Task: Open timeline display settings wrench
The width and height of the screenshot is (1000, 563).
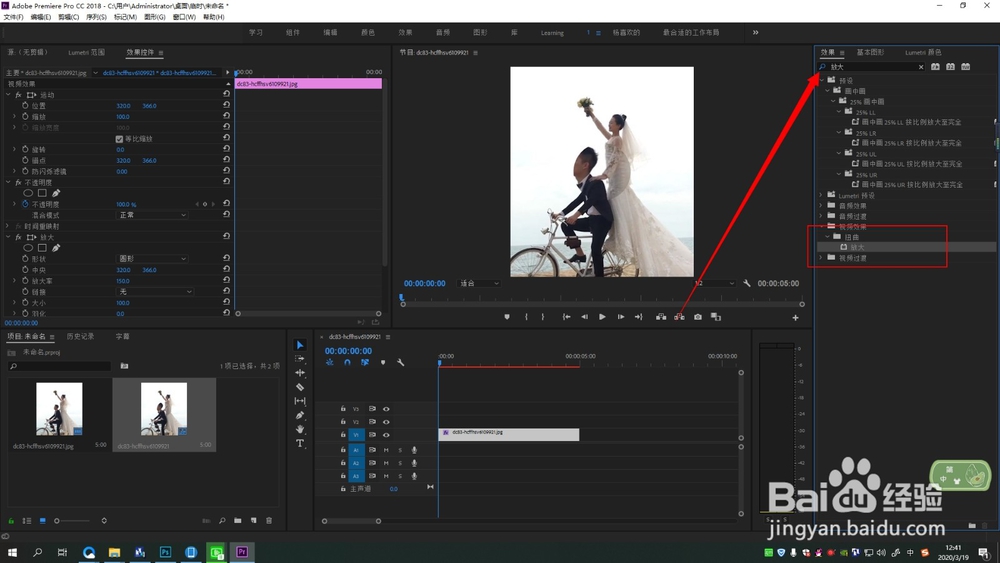Action: pyautogui.click(x=401, y=362)
